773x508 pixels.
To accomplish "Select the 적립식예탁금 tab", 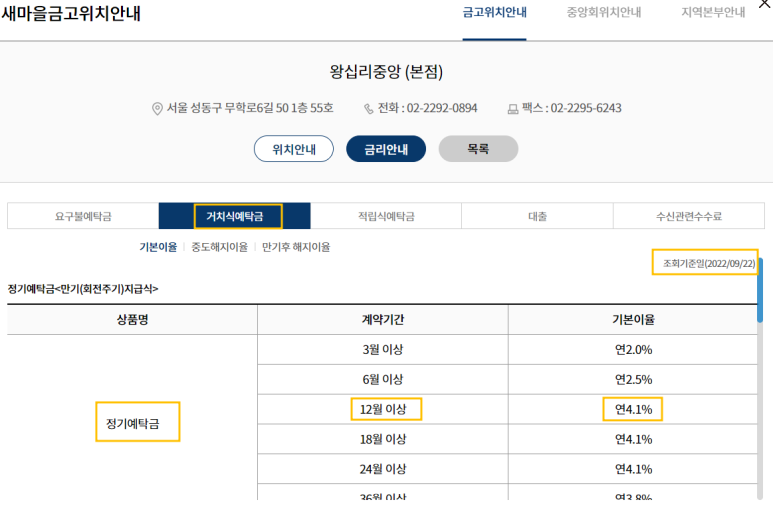I will 386,216.
